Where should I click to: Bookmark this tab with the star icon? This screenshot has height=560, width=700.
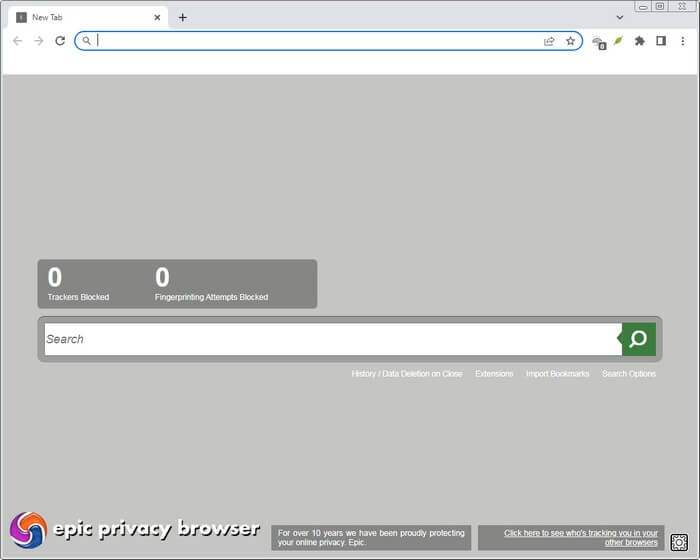(x=570, y=41)
